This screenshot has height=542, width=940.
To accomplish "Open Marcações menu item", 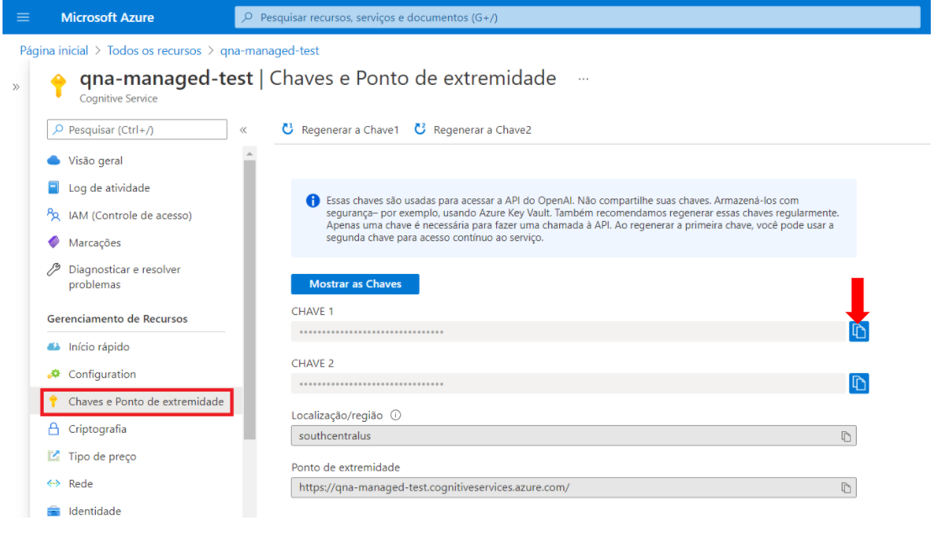I will click(x=95, y=242).
